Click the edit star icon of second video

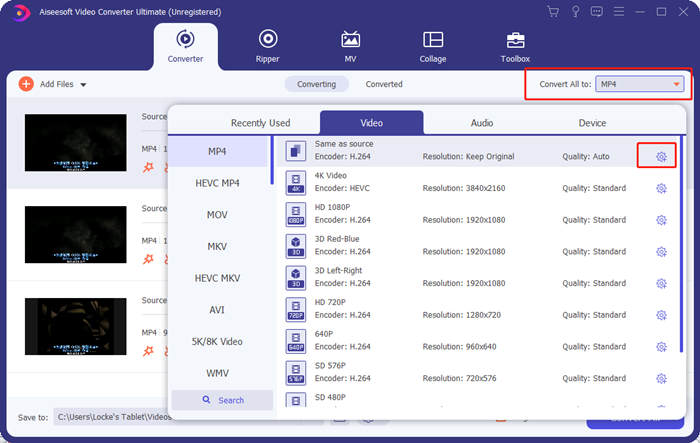click(x=148, y=259)
